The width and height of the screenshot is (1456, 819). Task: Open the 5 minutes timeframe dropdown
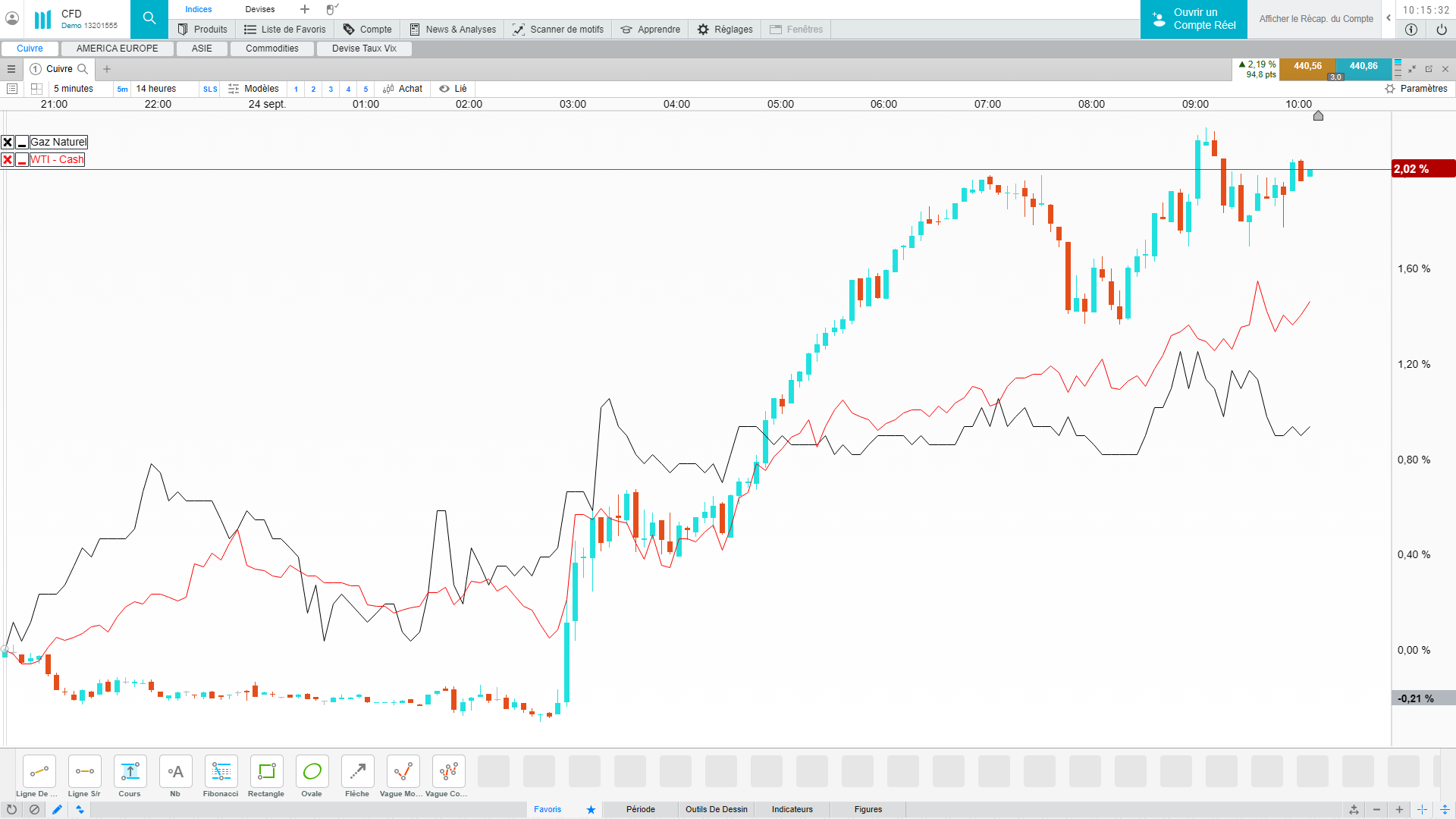point(74,89)
